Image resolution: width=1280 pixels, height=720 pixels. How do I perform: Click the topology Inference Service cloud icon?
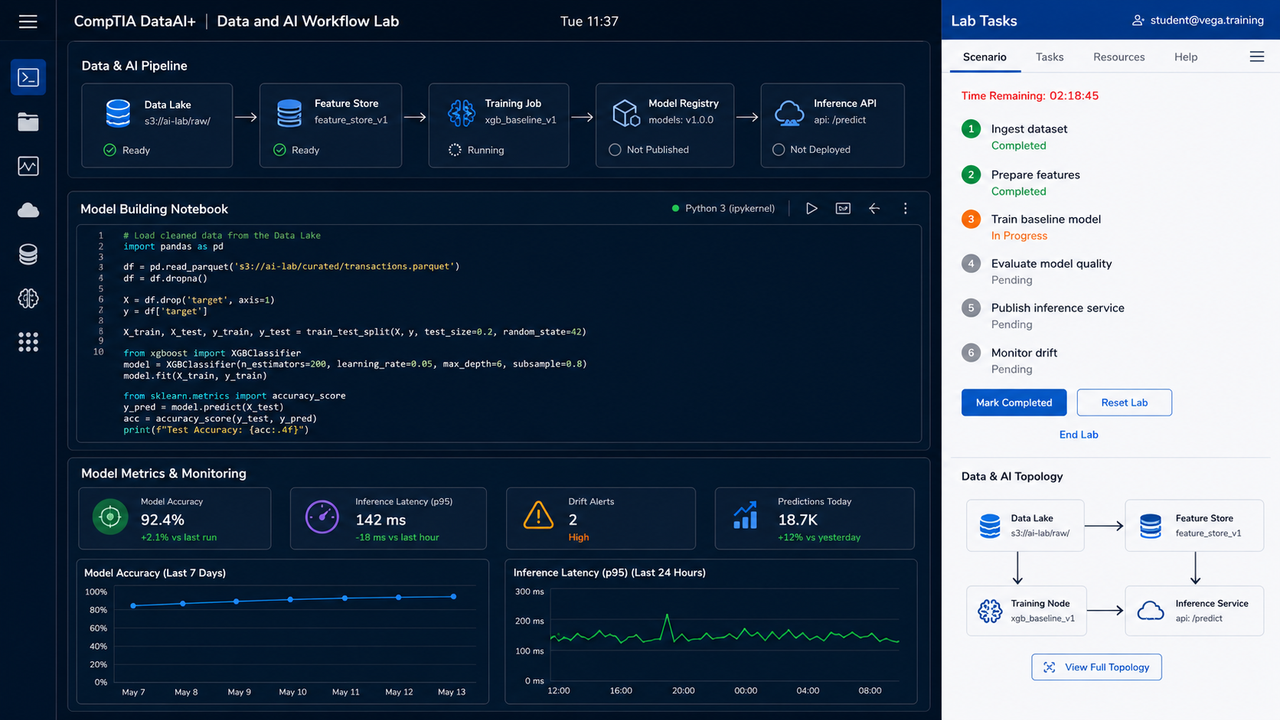(1151, 610)
